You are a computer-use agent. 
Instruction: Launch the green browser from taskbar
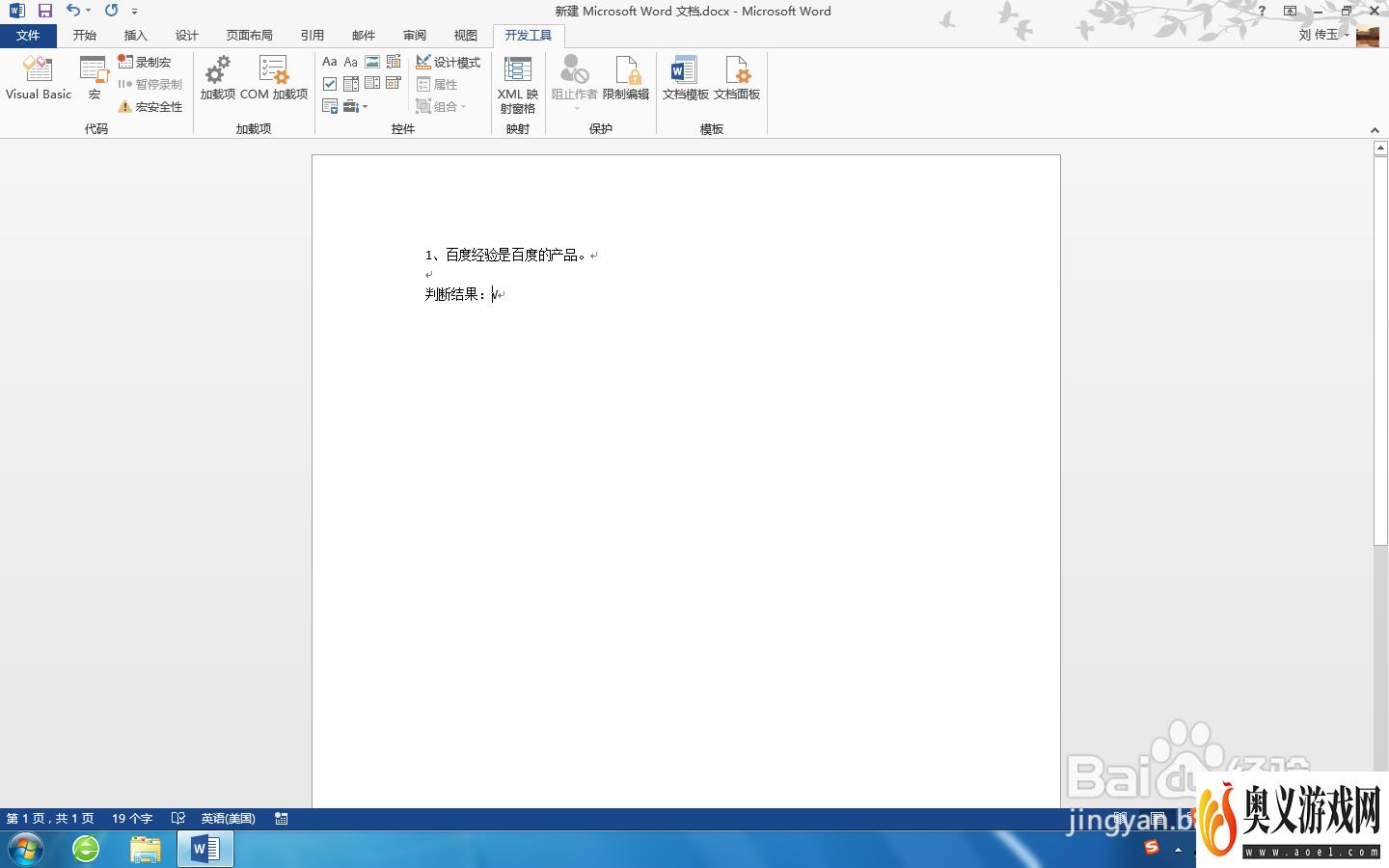(86, 849)
